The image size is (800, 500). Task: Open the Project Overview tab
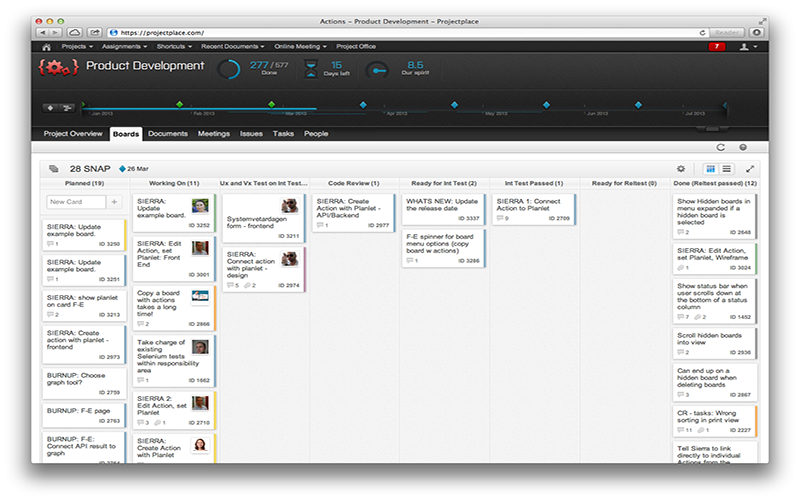[x=73, y=133]
